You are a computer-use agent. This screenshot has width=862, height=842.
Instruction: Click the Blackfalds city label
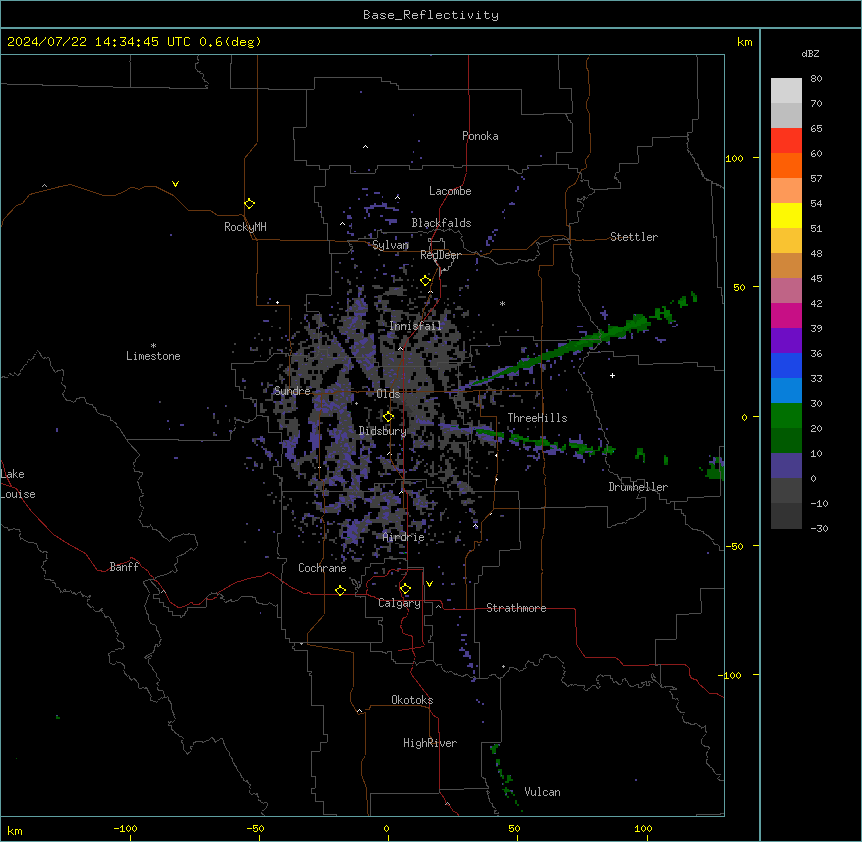(441, 223)
